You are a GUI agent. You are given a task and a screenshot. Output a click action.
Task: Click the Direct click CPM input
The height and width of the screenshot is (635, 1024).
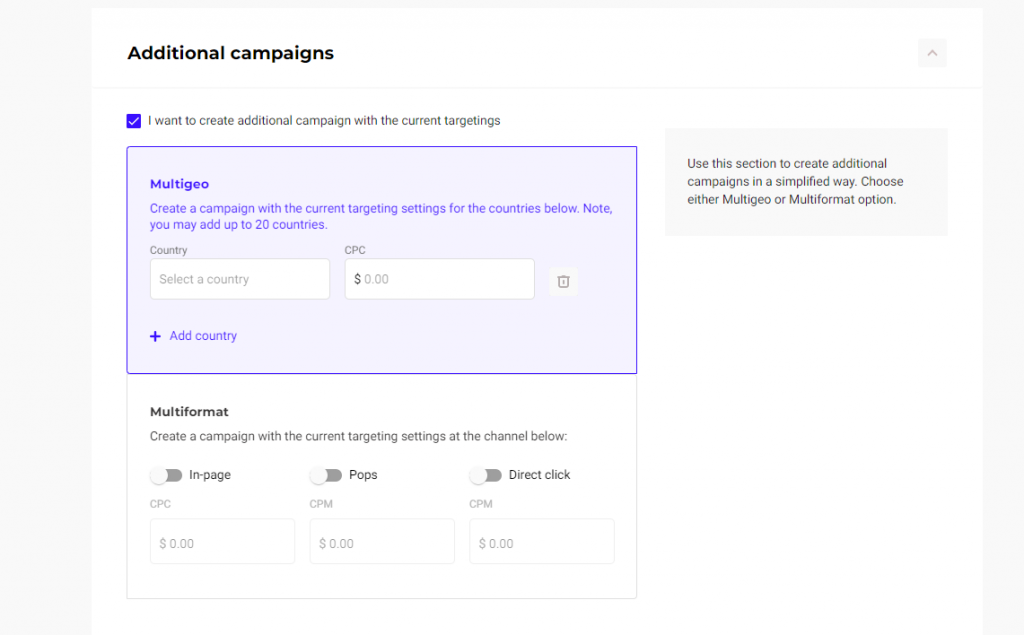(x=541, y=542)
